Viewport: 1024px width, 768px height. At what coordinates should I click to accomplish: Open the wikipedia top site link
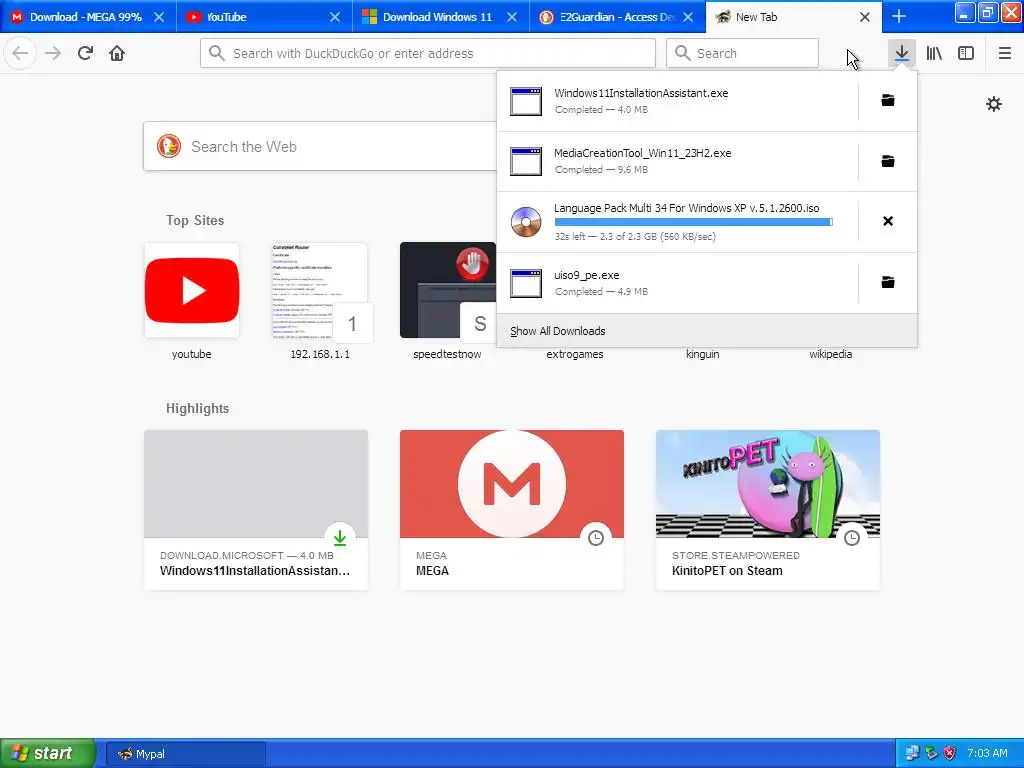(x=831, y=355)
